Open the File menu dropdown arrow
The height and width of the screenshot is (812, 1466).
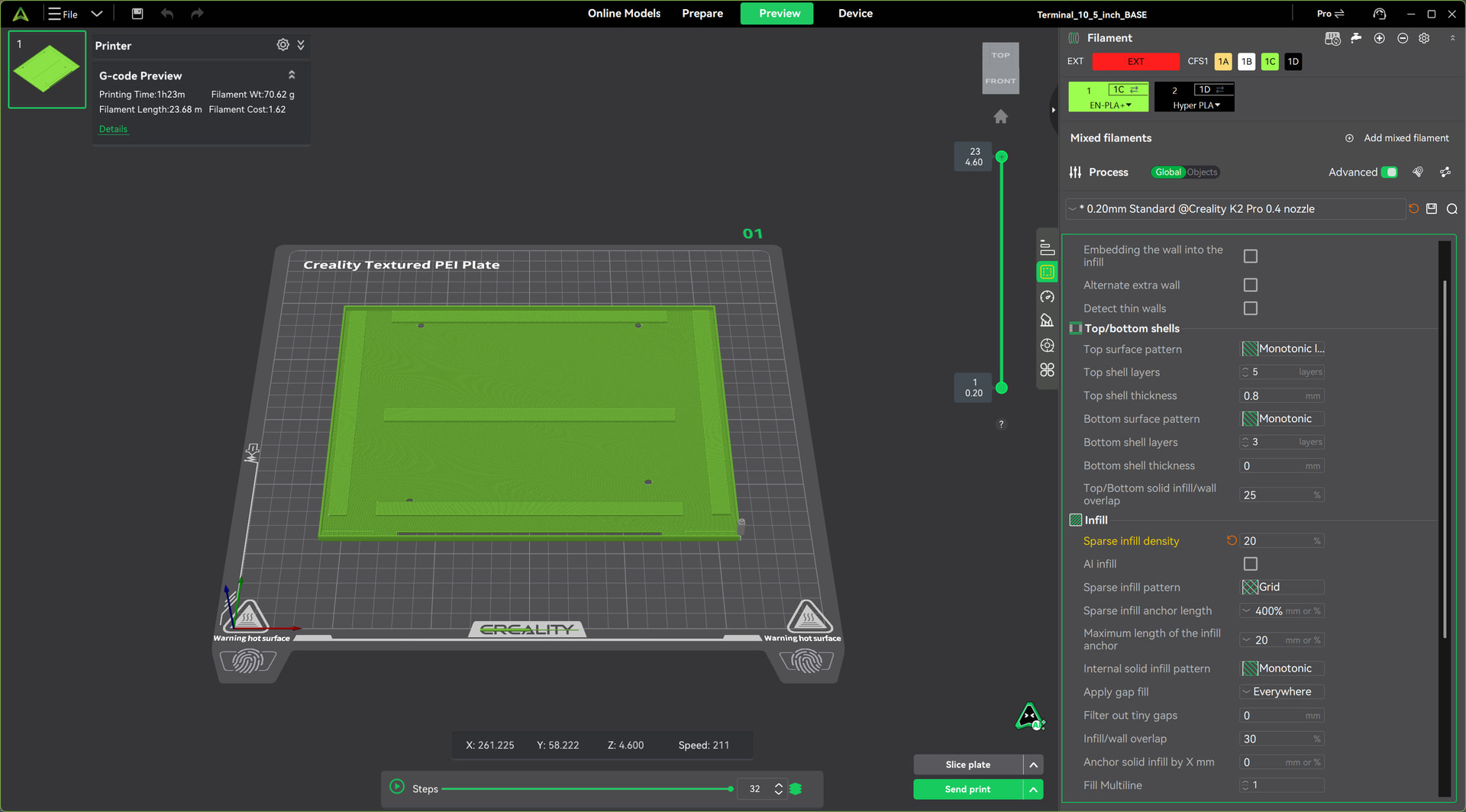coord(96,14)
